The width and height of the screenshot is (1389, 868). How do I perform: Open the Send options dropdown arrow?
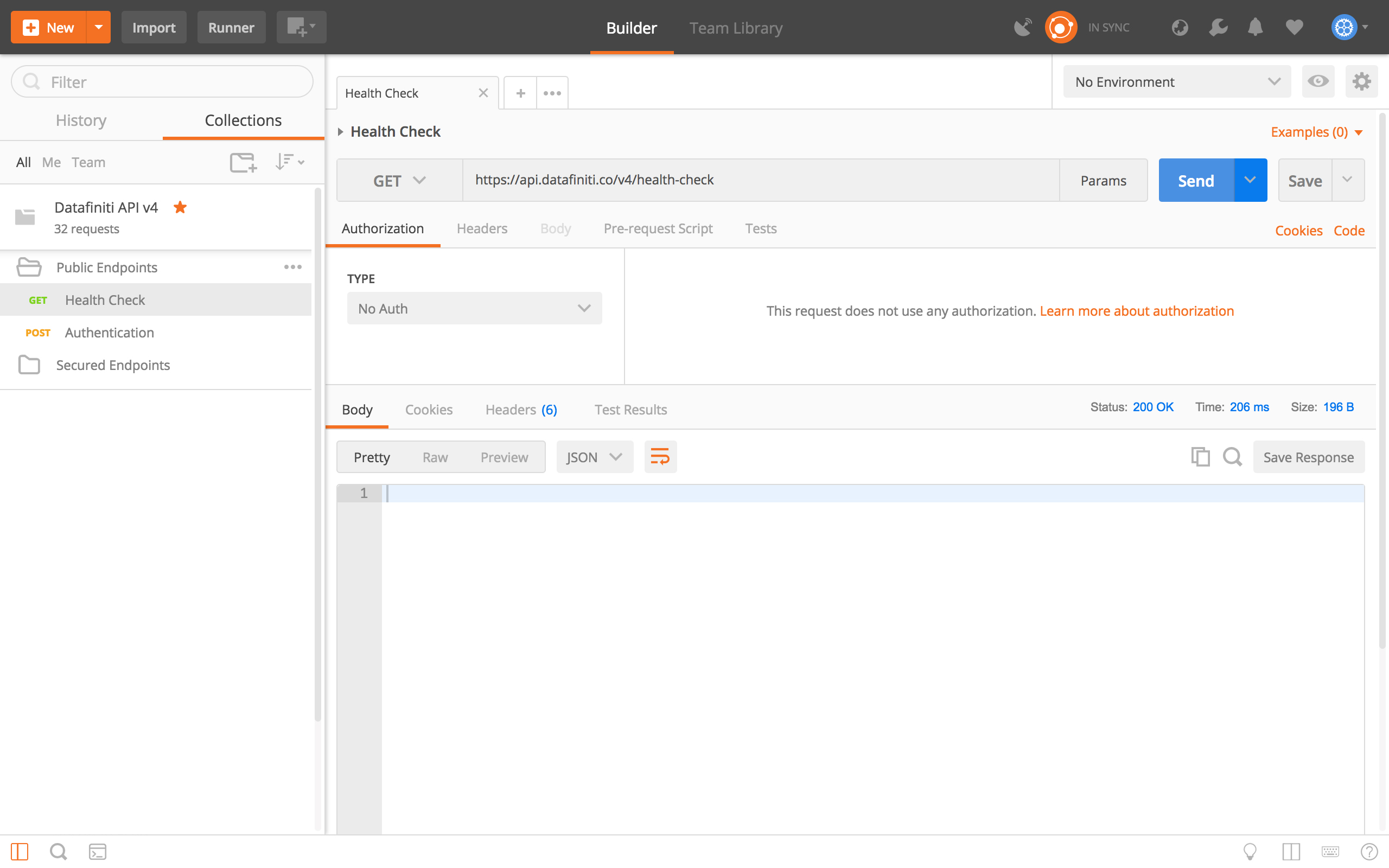click(x=1250, y=180)
